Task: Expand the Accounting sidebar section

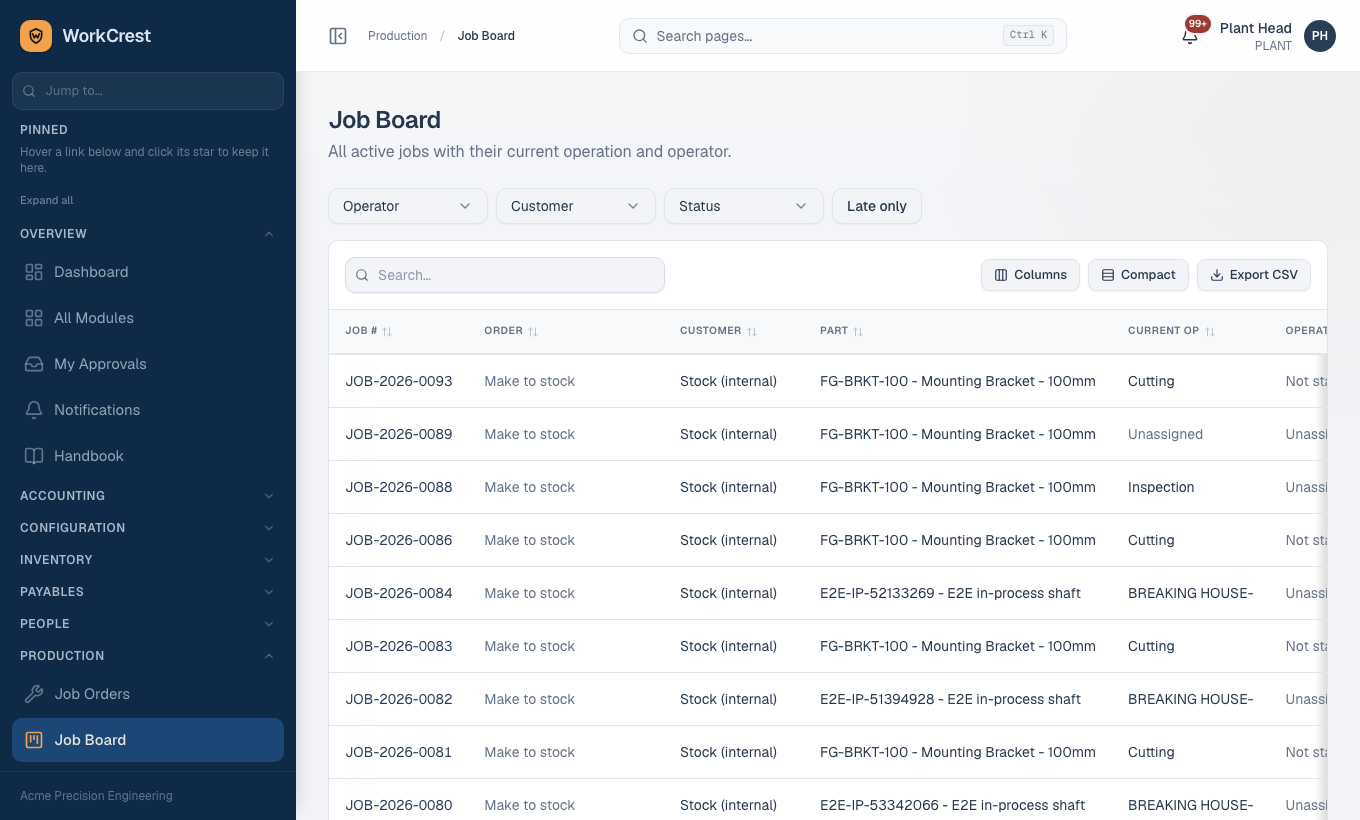Action: (x=148, y=496)
